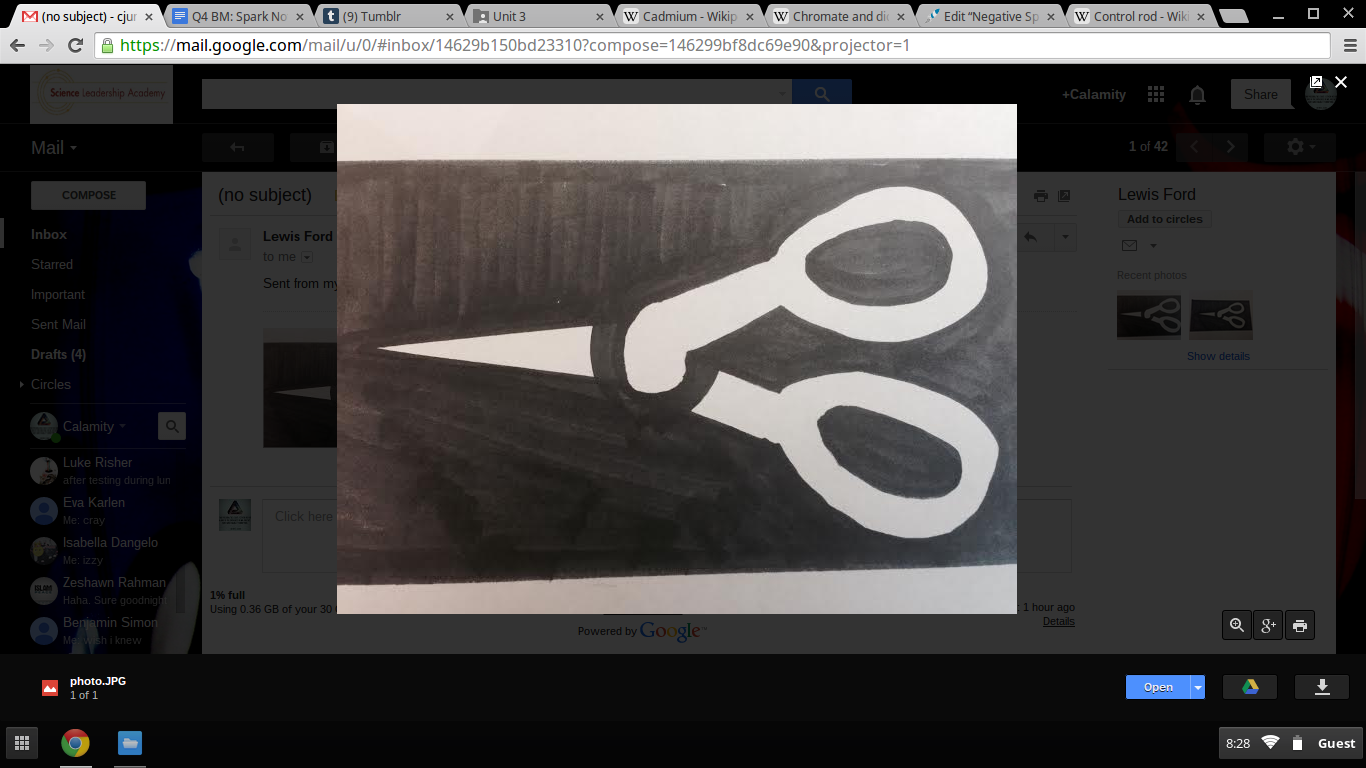Open the Chrome hamburger menu
The height and width of the screenshot is (768, 1366).
[1346, 46]
